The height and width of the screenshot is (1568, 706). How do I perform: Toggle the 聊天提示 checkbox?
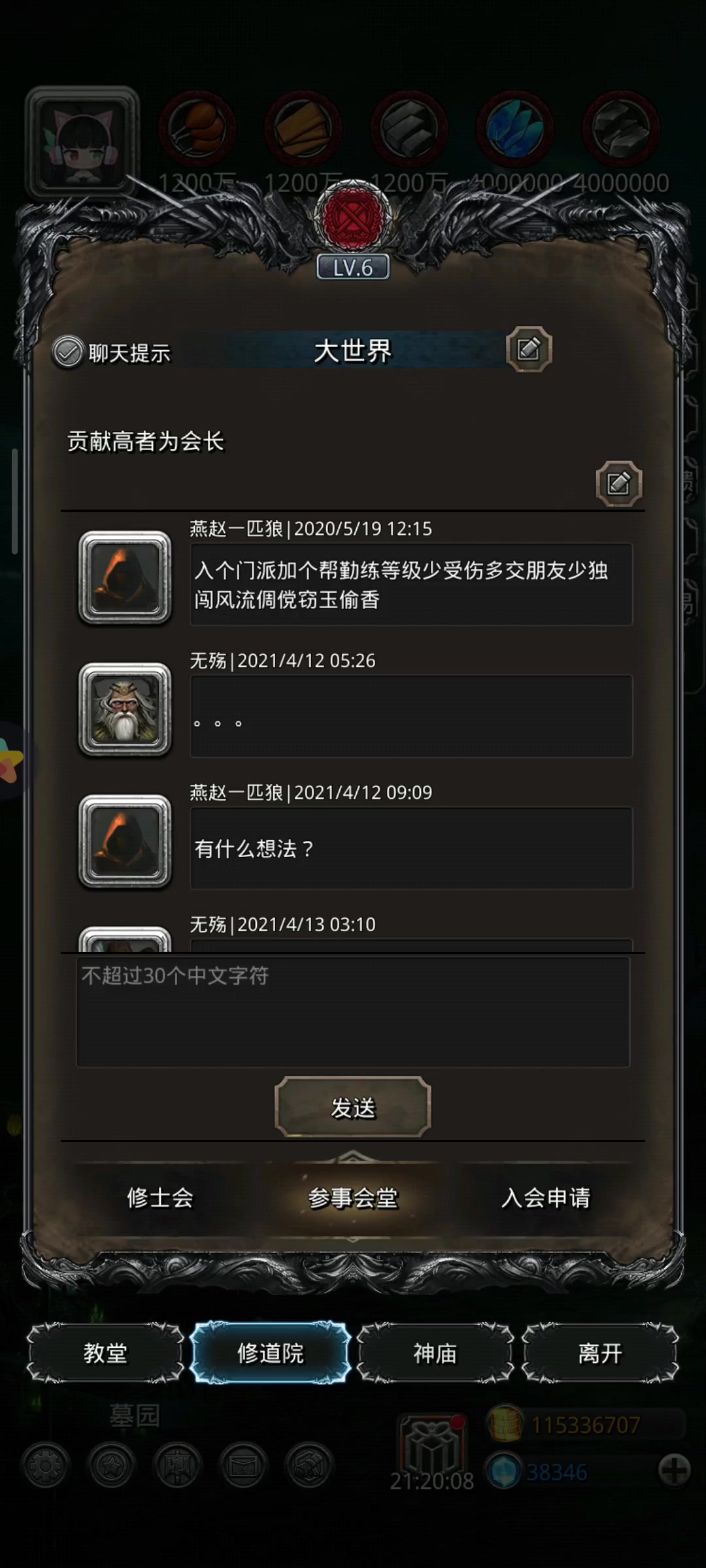[68, 353]
